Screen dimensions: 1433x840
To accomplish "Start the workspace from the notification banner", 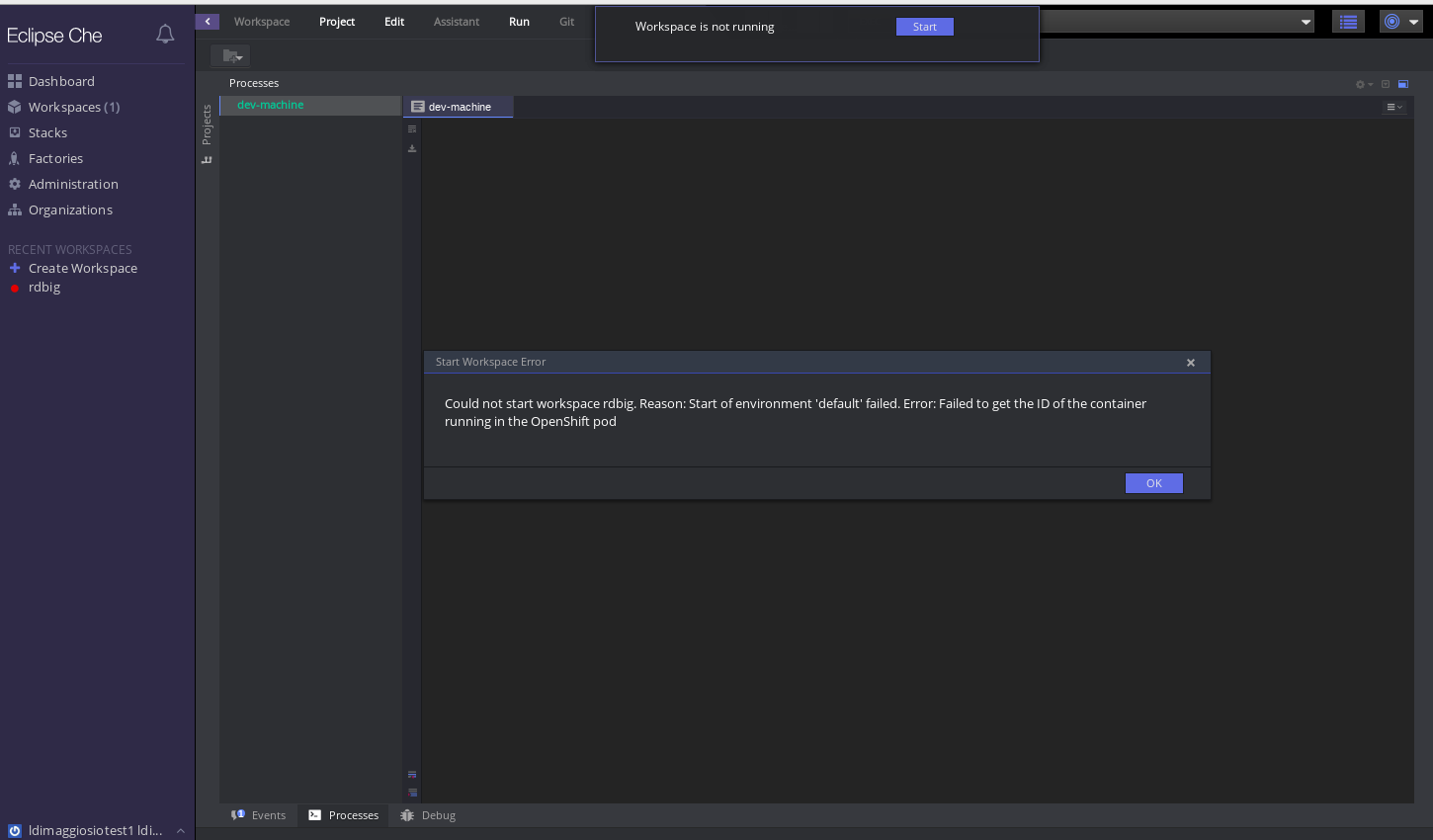I will click(924, 27).
